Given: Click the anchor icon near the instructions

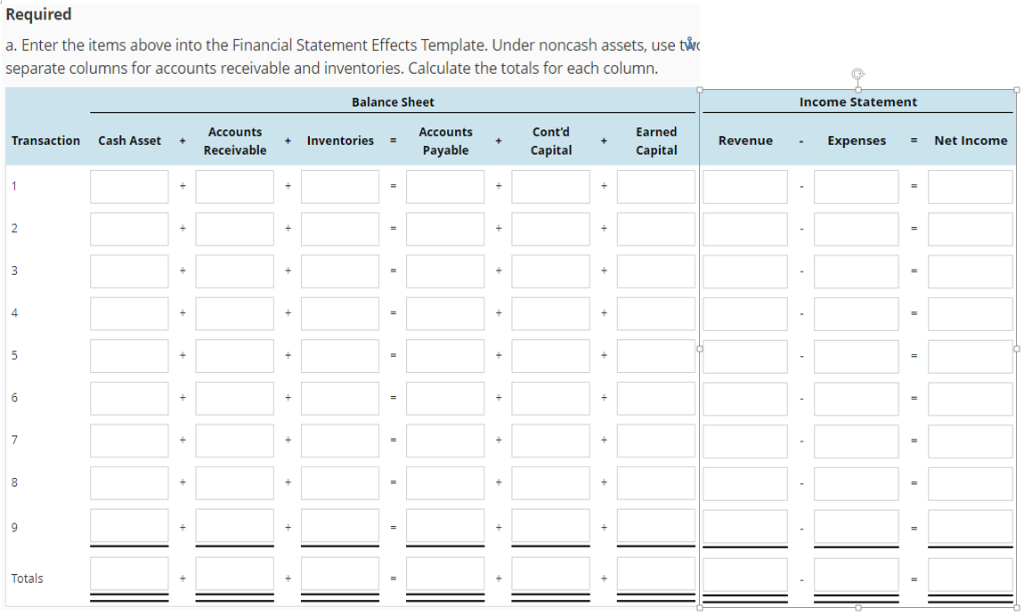Looking at the screenshot, I should (688, 43).
